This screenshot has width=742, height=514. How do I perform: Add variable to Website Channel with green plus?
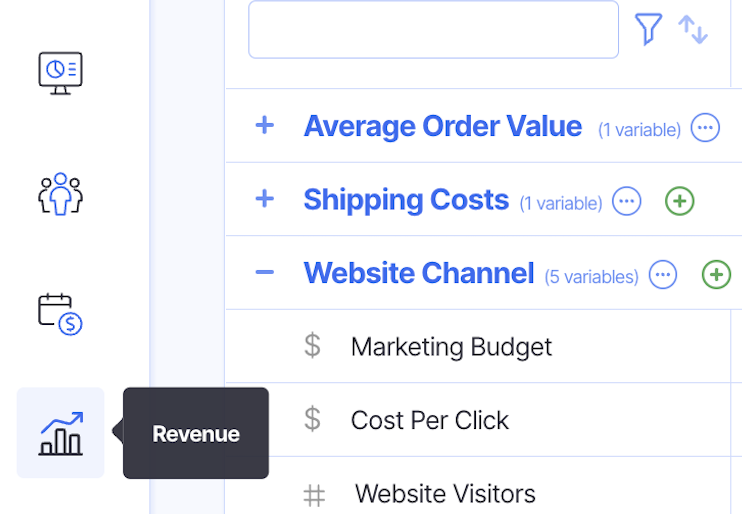click(716, 274)
